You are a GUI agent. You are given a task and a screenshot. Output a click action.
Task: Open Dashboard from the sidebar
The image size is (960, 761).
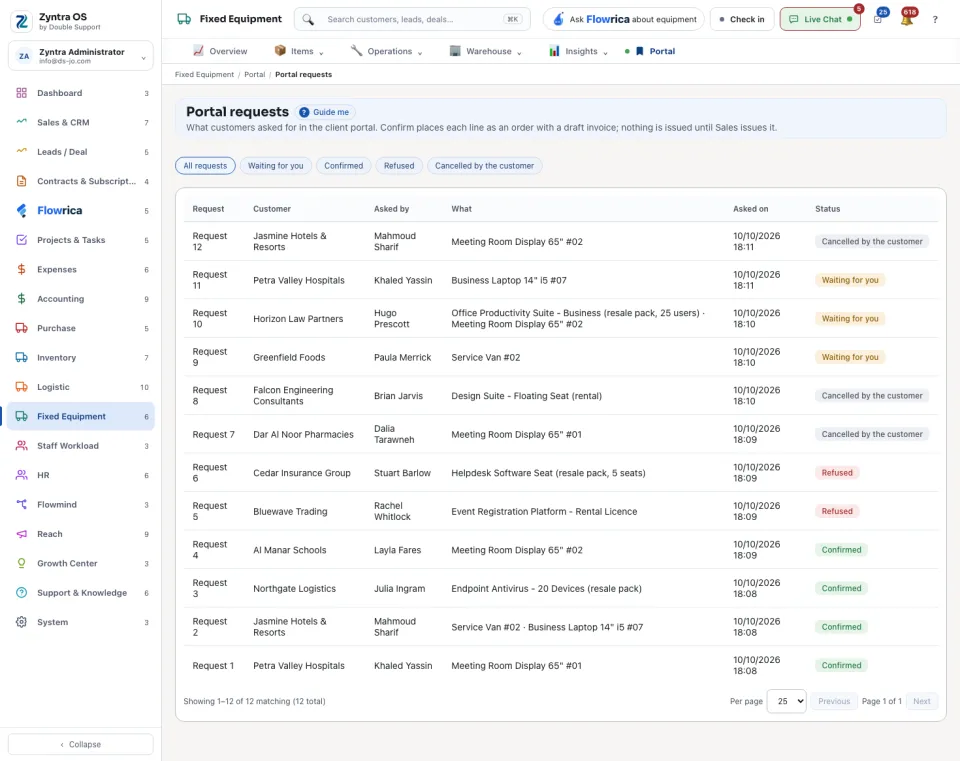coord(81,93)
